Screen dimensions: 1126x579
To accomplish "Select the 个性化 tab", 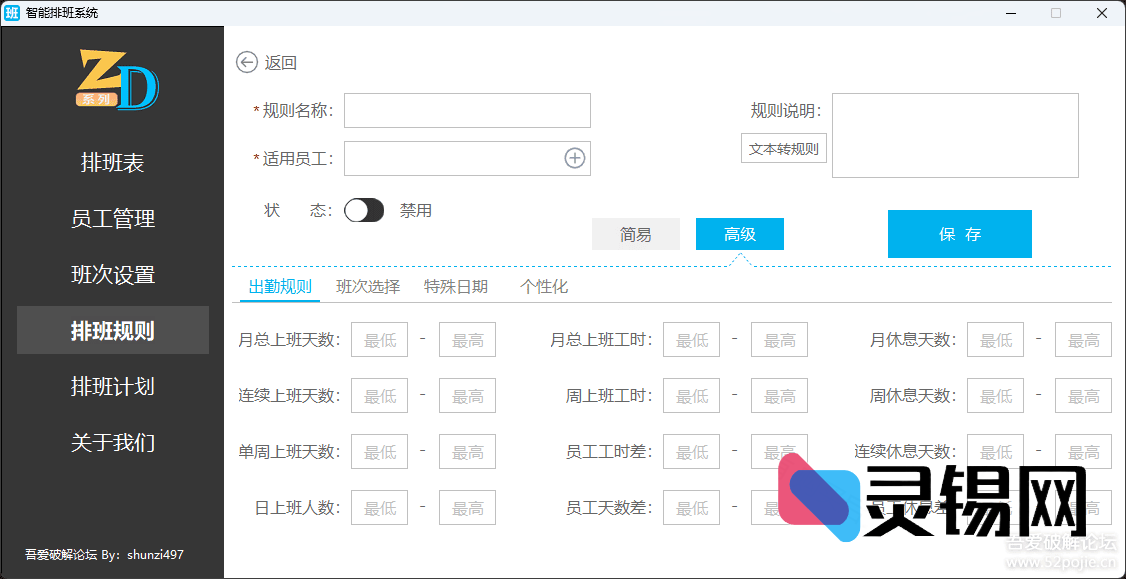I will 544,287.
